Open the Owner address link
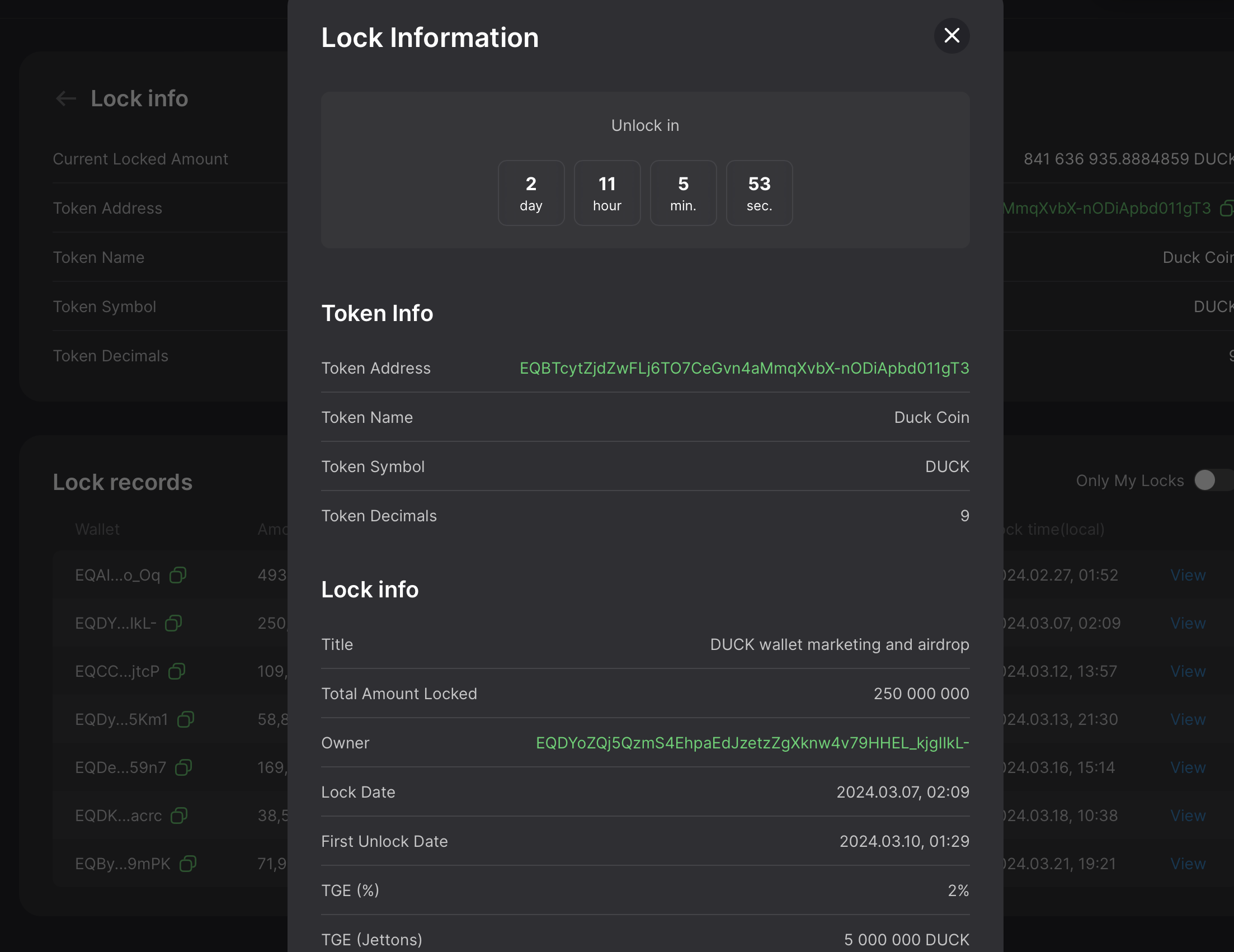 click(752, 743)
